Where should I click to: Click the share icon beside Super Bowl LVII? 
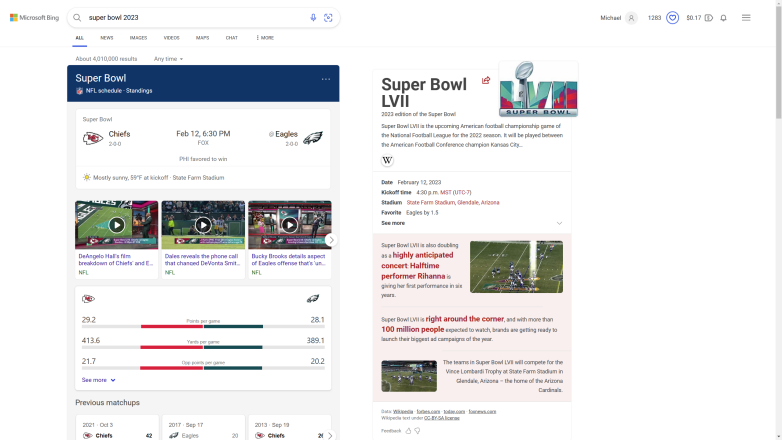pyautogui.click(x=486, y=80)
